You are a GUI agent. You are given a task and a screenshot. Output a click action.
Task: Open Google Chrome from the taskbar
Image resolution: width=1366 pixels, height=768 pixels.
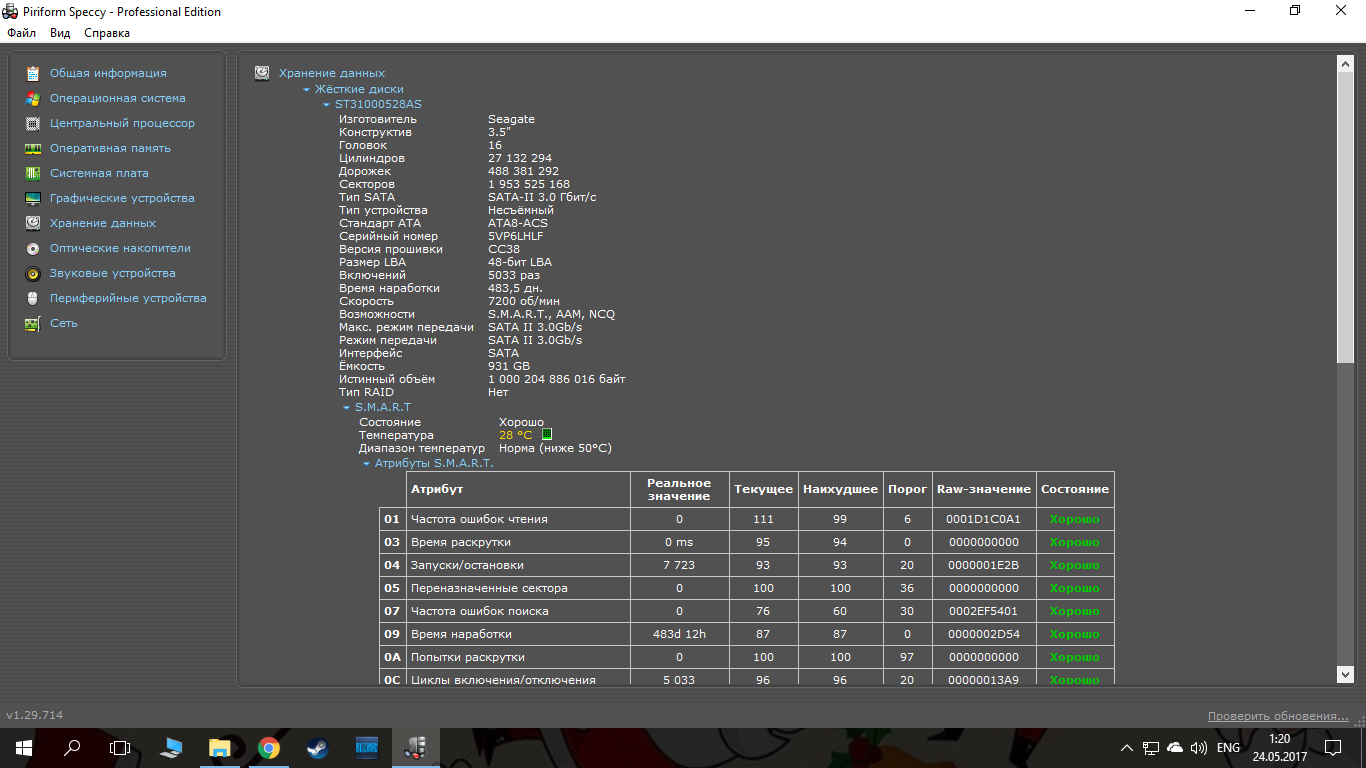pyautogui.click(x=268, y=747)
